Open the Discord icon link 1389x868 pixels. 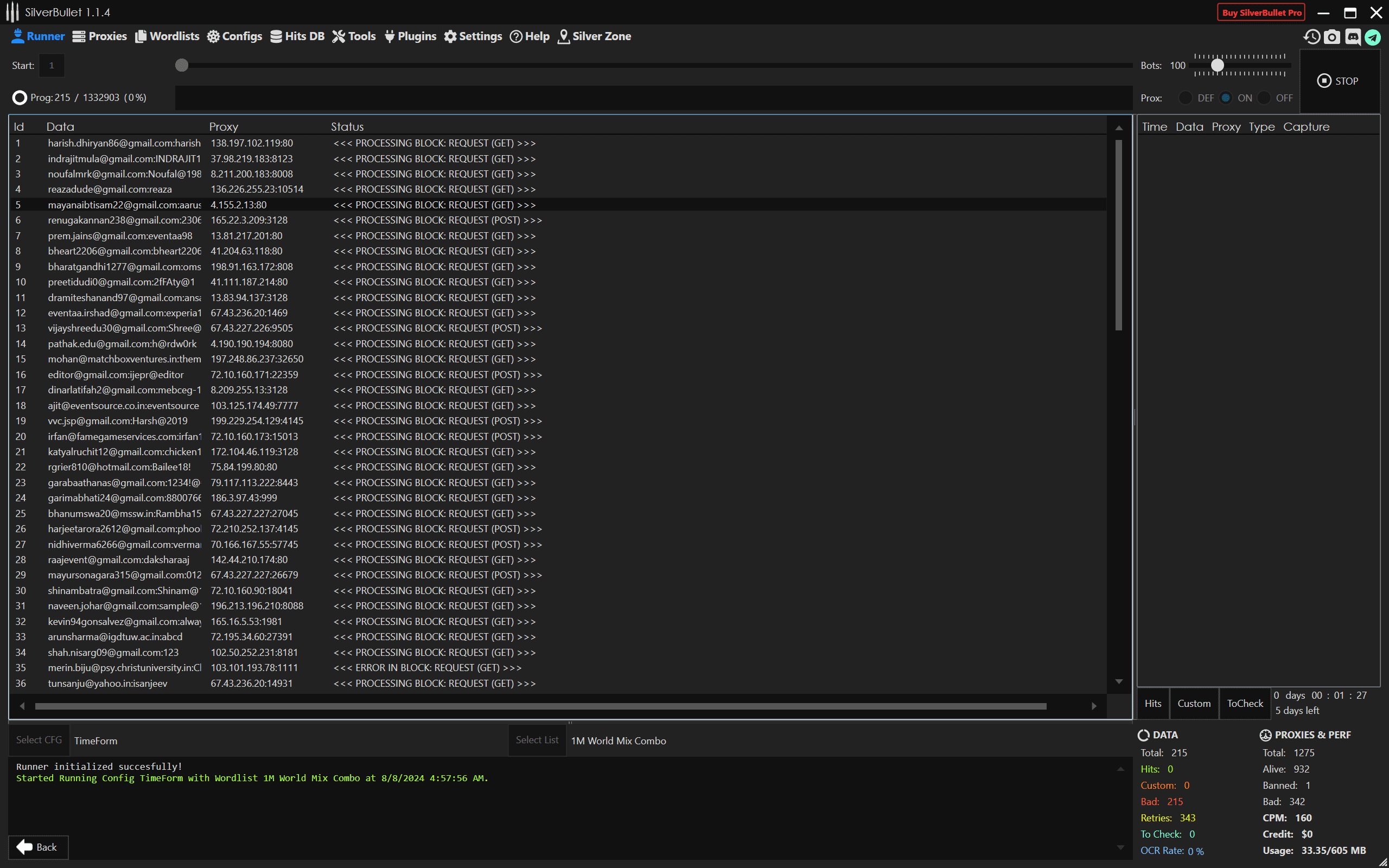(1353, 37)
